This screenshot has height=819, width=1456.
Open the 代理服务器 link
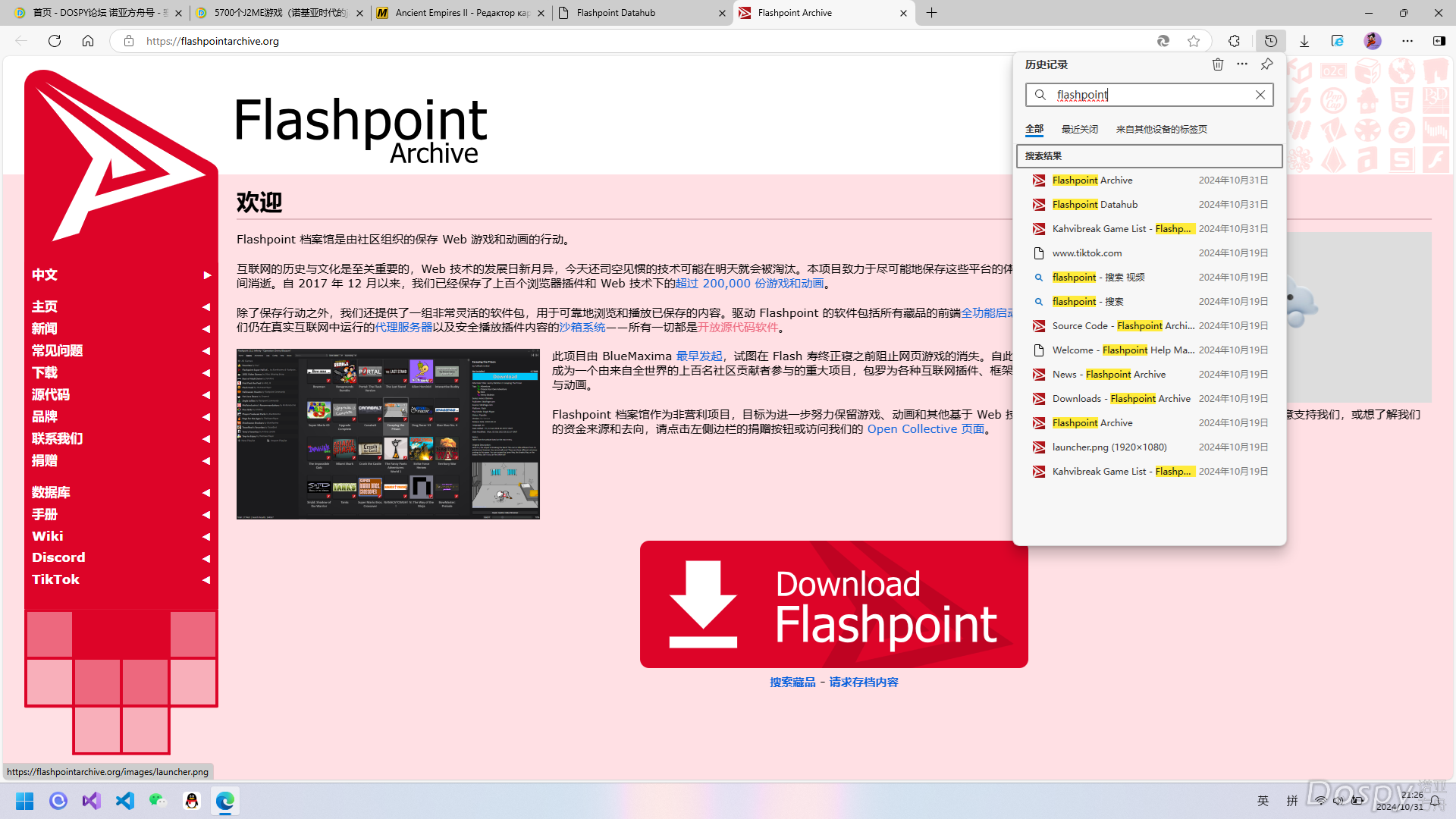pos(403,328)
